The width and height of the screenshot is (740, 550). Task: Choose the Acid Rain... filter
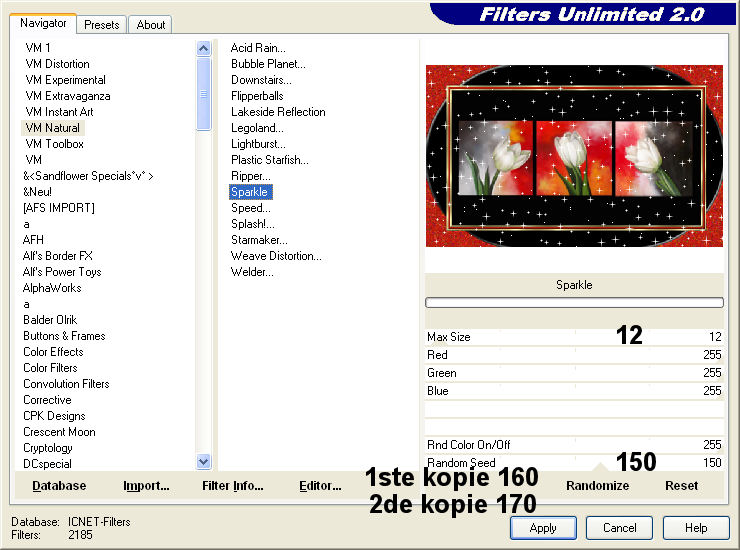pos(258,48)
